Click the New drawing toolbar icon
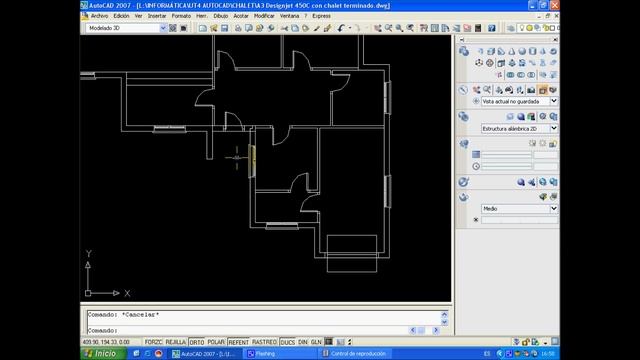 pyautogui.click(x=202, y=28)
